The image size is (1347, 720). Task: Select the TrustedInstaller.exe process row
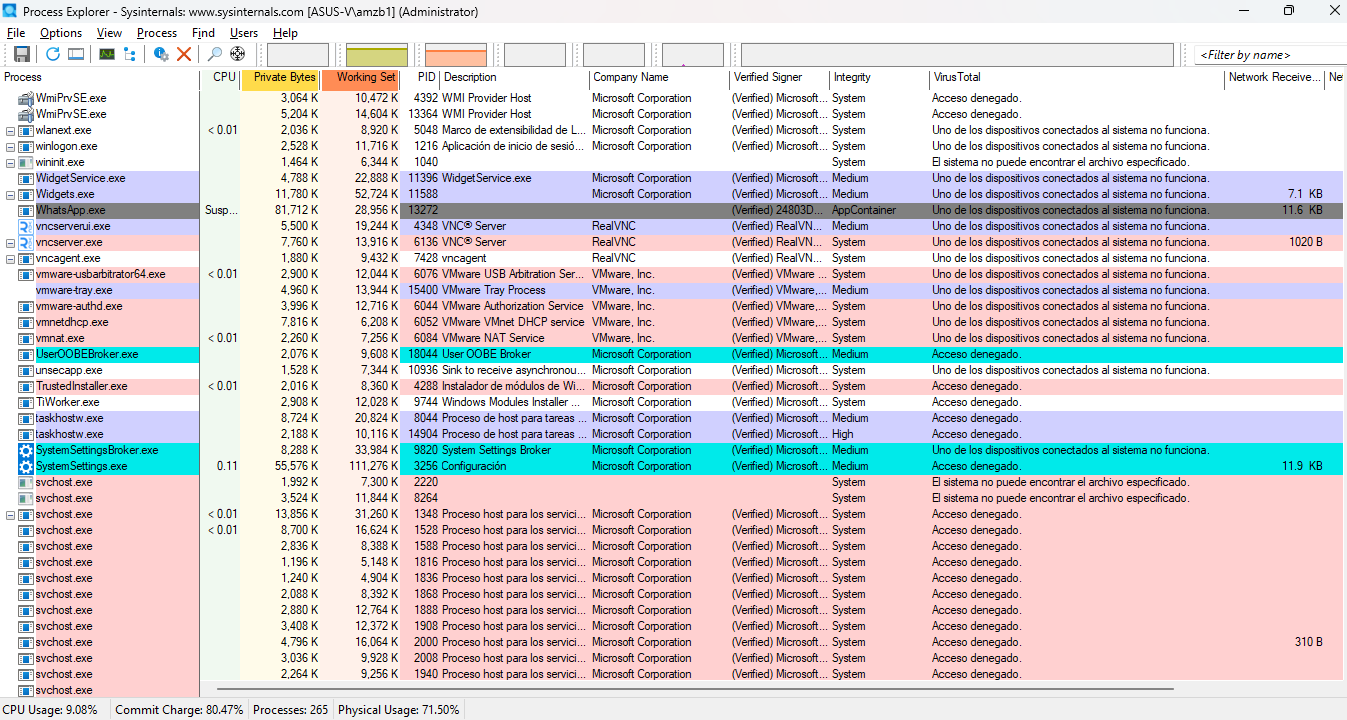[673, 386]
